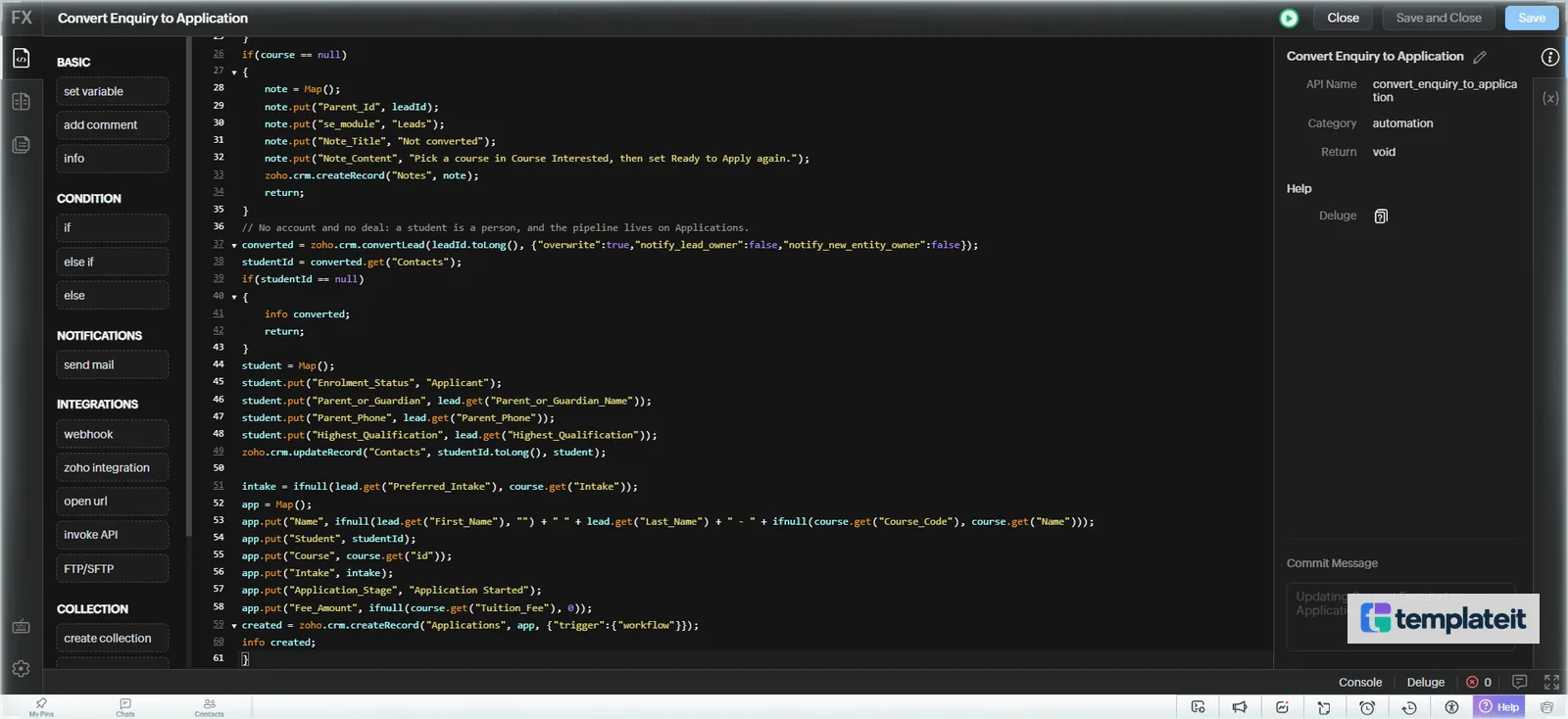Collapse the fold arrow at line 59
Screen dimensions: 1568x719
pyautogui.click(x=234, y=626)
